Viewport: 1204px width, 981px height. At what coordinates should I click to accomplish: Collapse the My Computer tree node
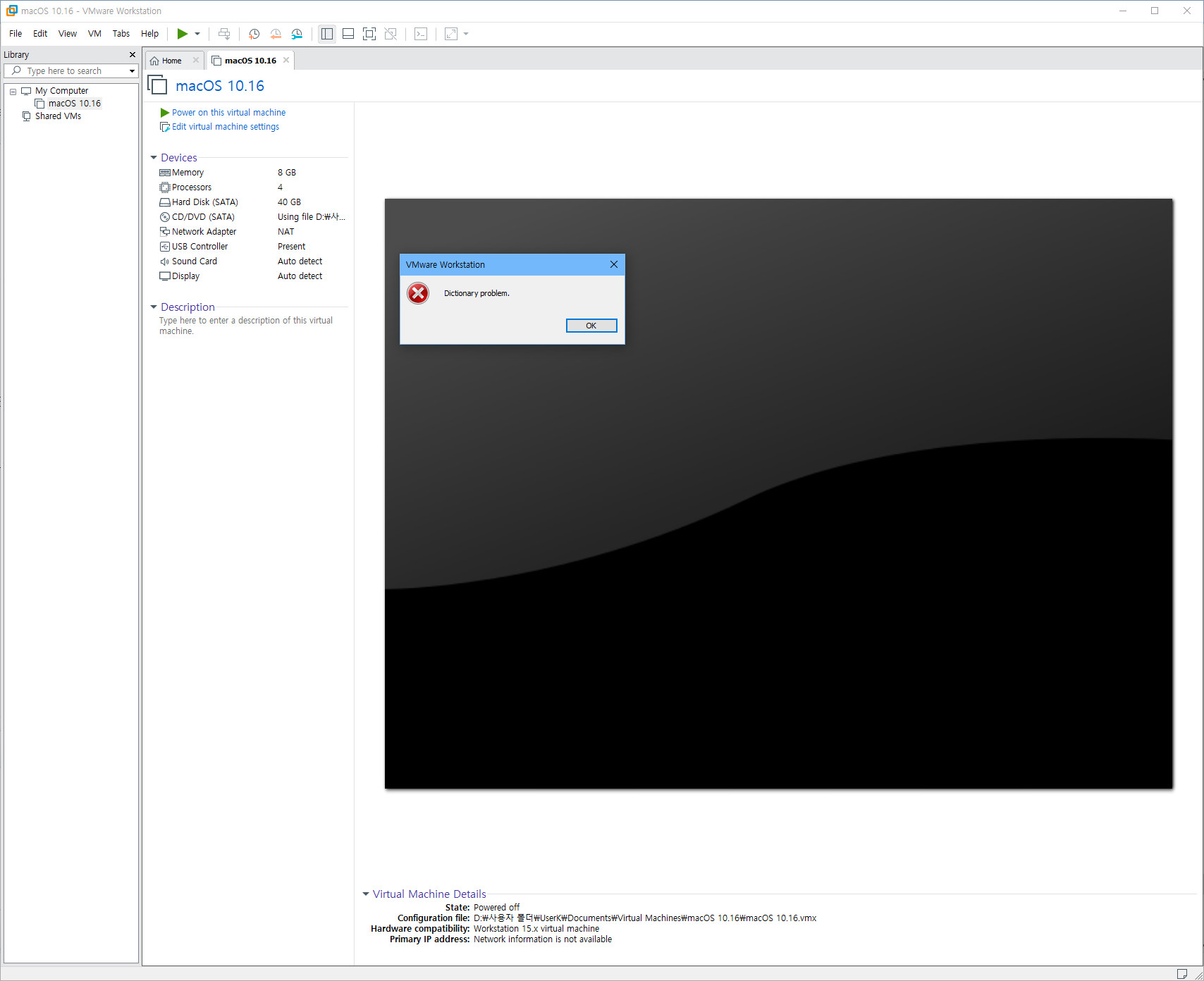(13, 92)
